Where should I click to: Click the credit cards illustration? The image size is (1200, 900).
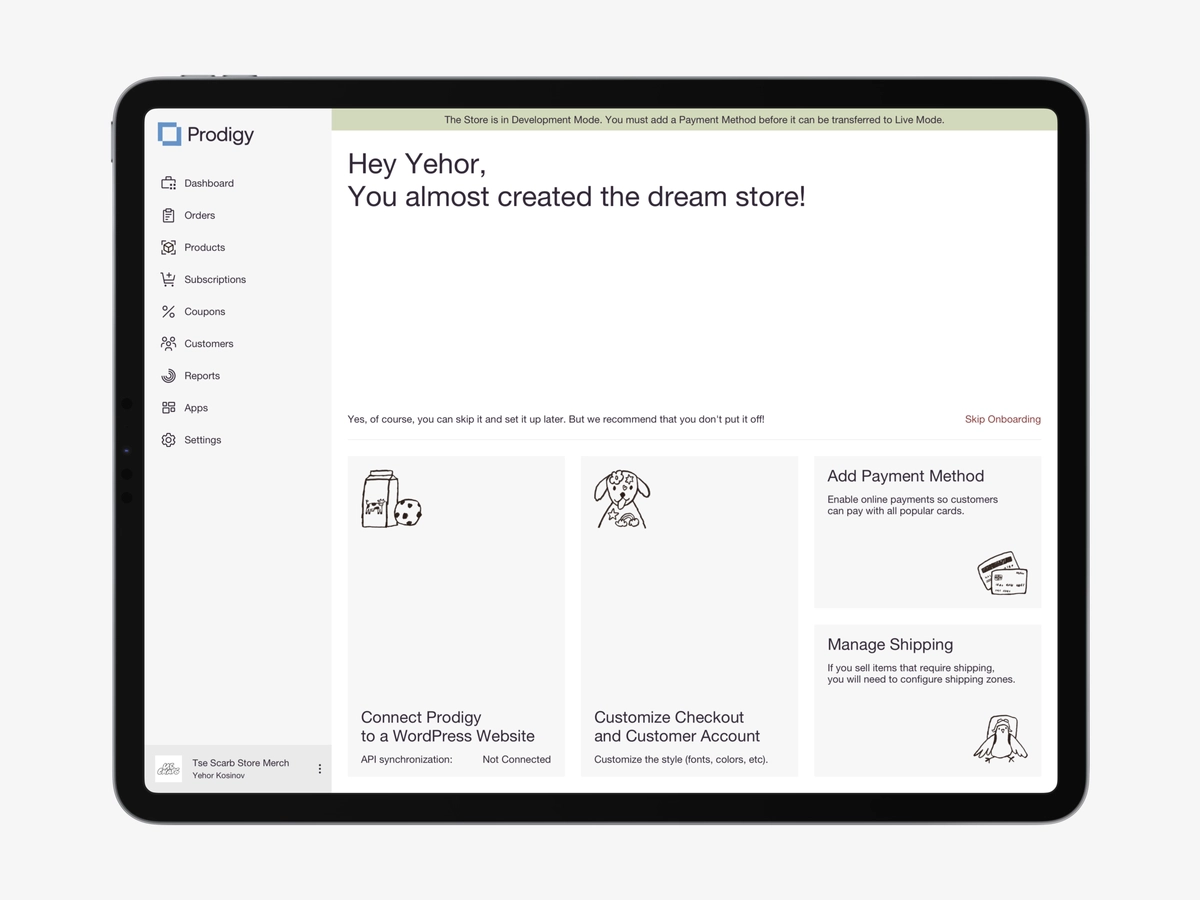(1002, 573)
